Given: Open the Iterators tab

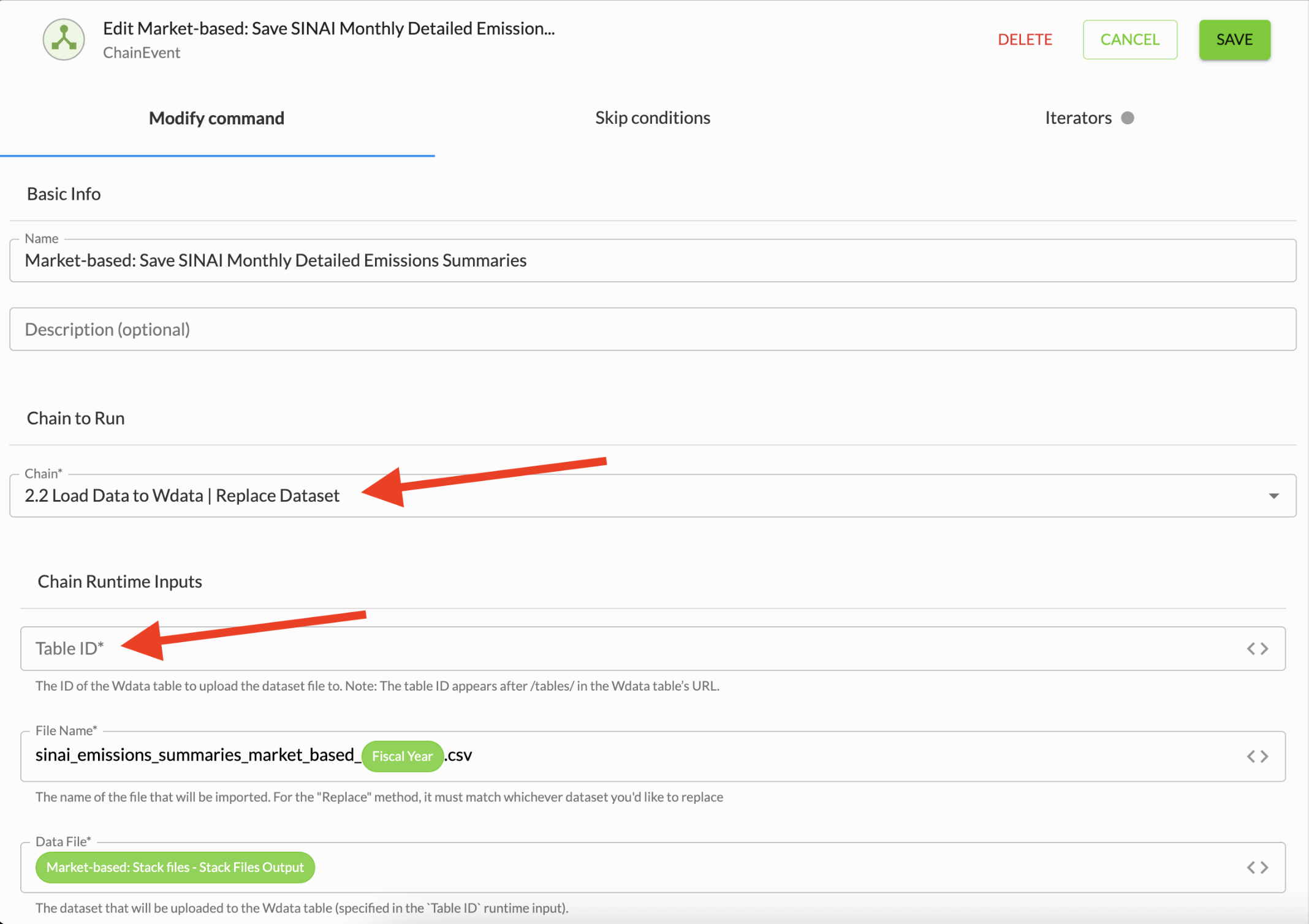Looking at the screenshot, I should tap(1077, 118).
